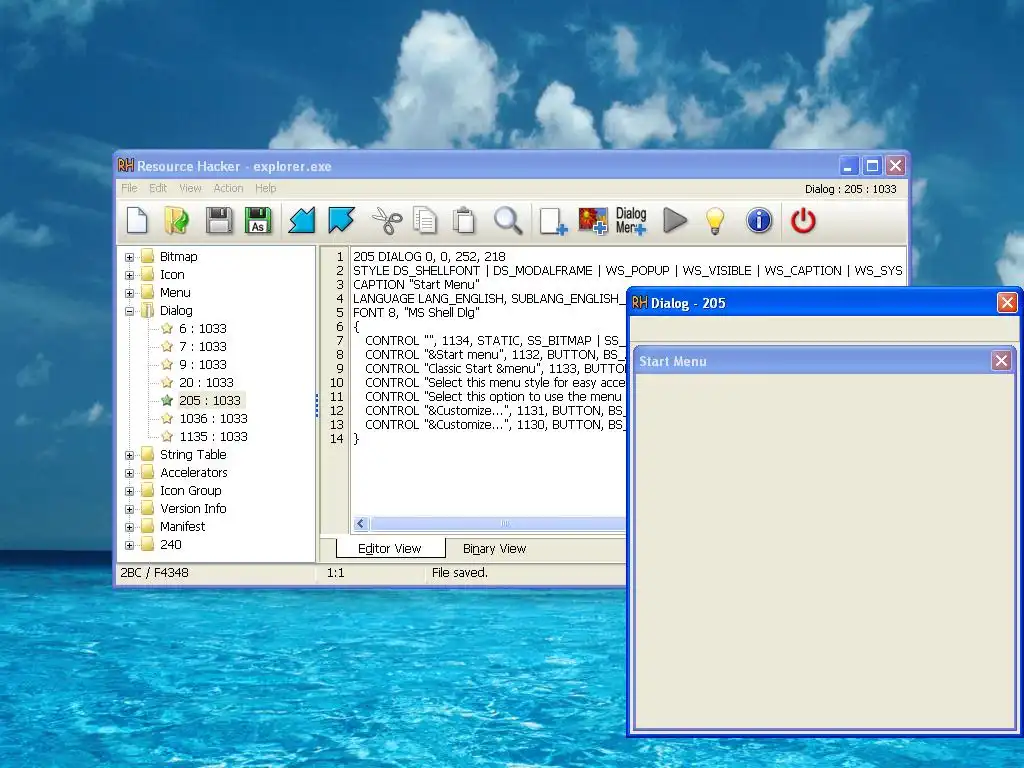
Task: Close the Start Menu dialog preview
Action: click(x=1001, y=360)
